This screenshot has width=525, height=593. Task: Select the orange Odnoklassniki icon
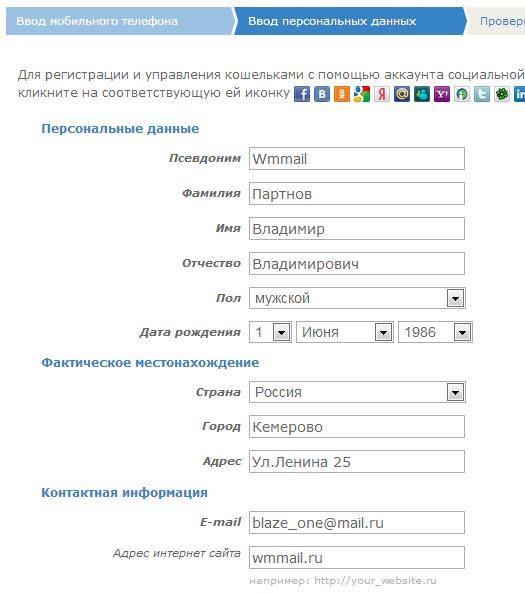pyautogui.click(x=342, y=94)
